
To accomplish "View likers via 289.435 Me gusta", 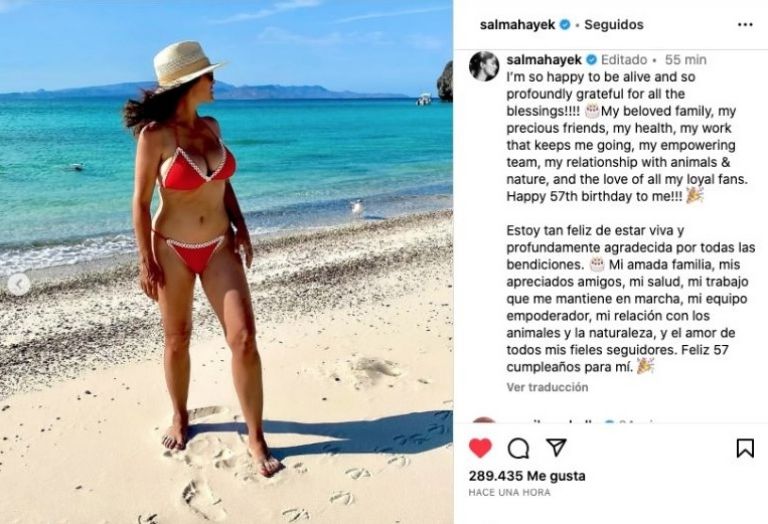I will (527, 476).
